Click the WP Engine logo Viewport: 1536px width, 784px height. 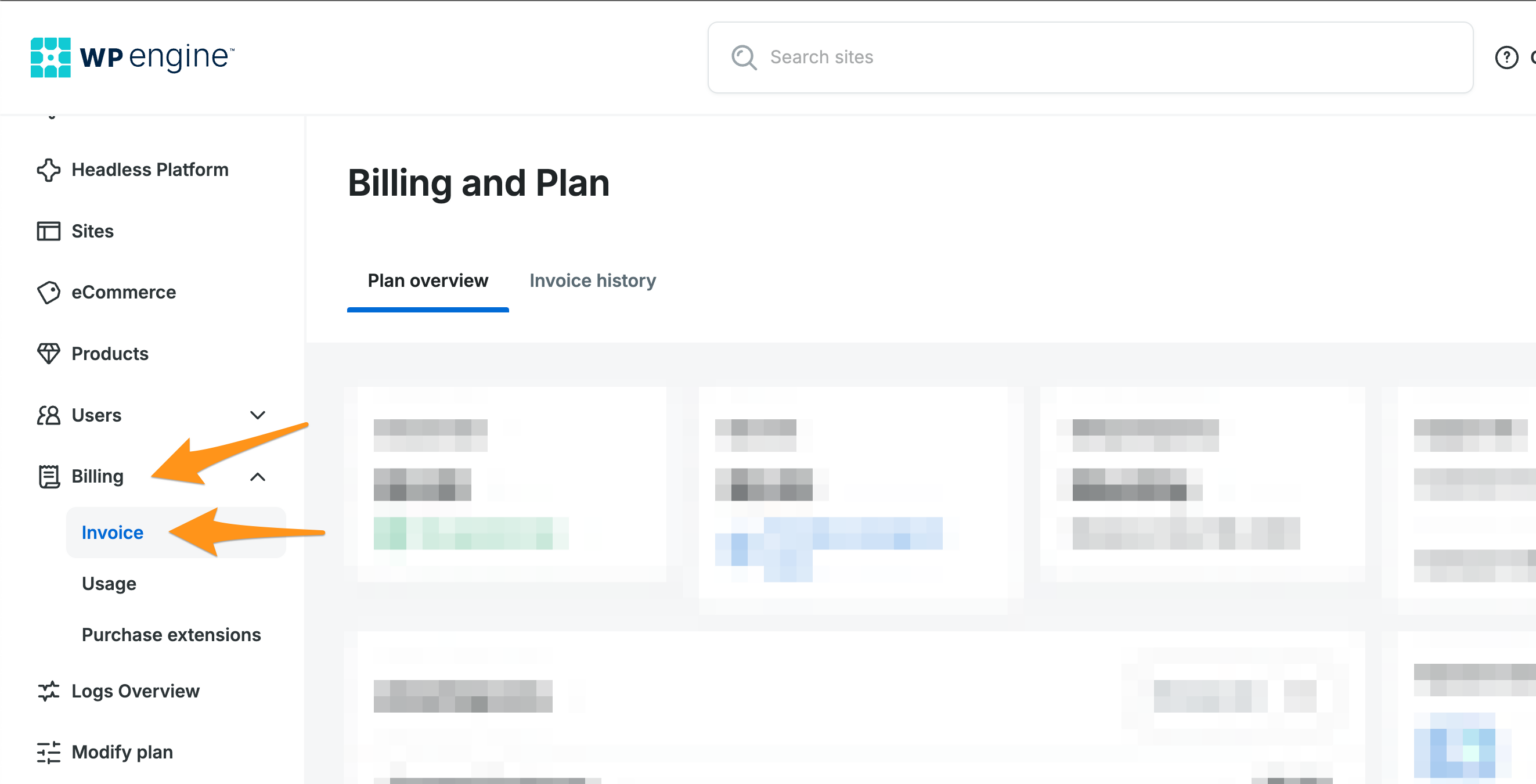(132, 56)
